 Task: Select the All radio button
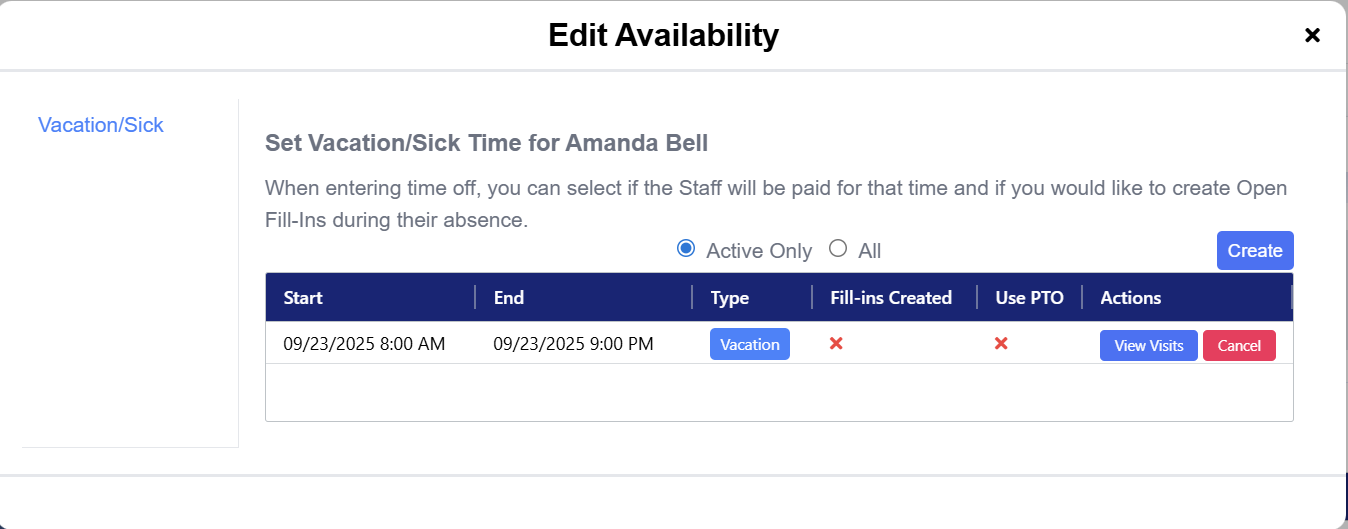pyautogui.click(x=838, y=249)
